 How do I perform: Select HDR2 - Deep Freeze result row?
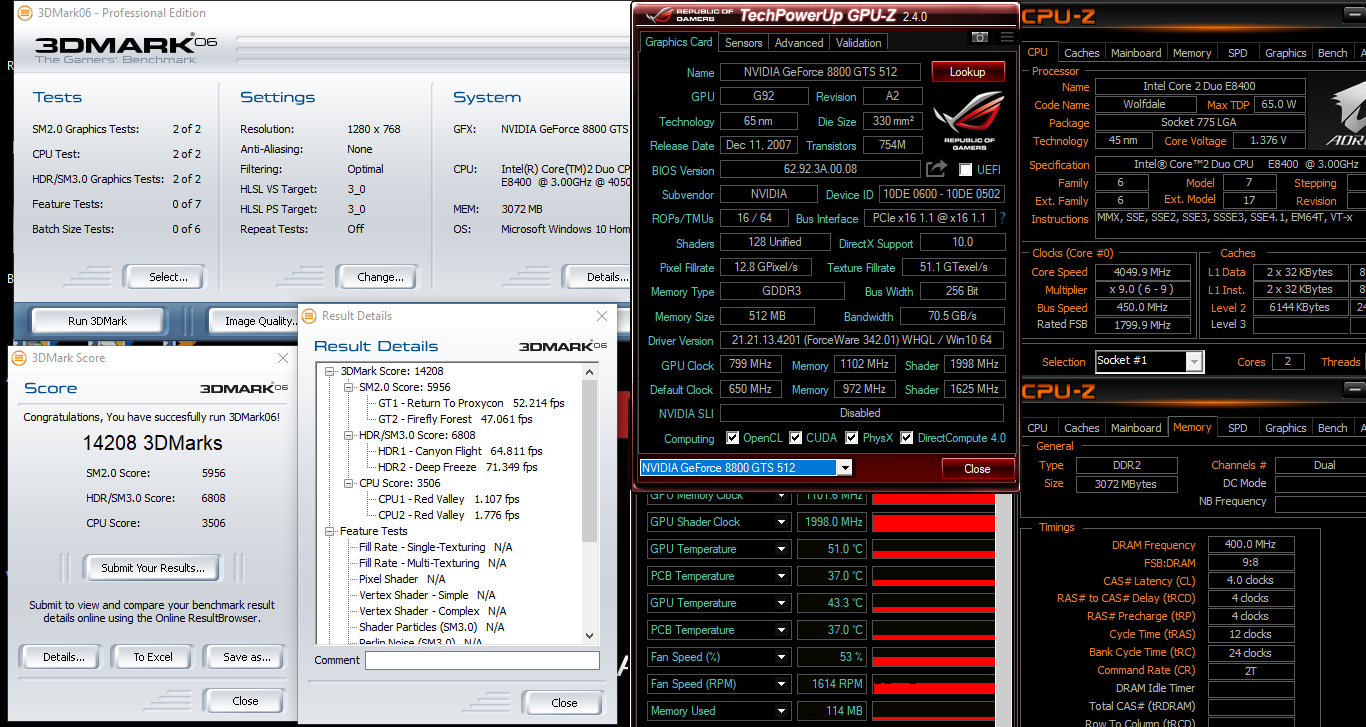click(x=457, y=467)
